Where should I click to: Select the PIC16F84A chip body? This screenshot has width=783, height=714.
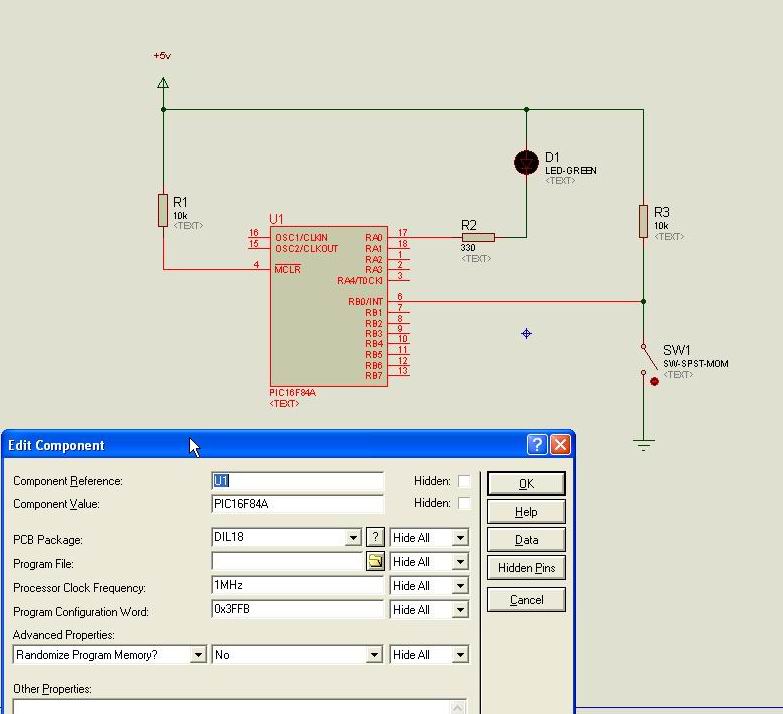[329, 306]
